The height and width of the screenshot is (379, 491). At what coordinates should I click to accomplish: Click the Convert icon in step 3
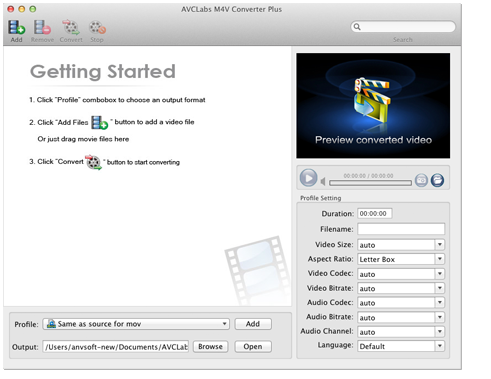93,162
